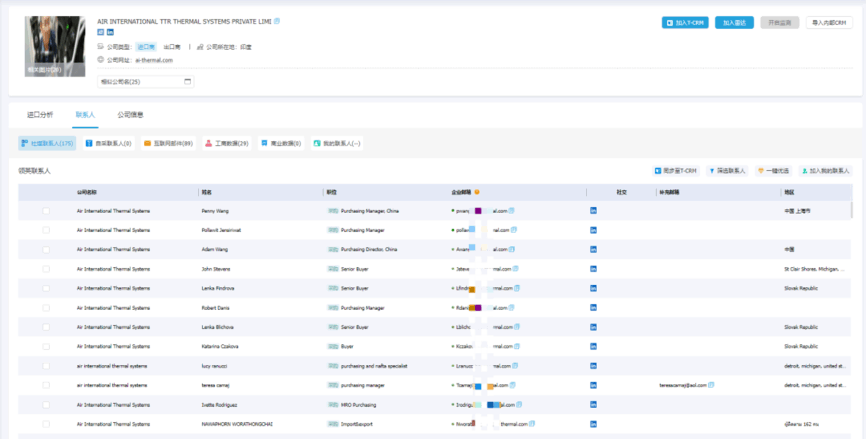
Task: Open LinkedIn icon for Ivette Rodriguez
Action: (593, 404)
